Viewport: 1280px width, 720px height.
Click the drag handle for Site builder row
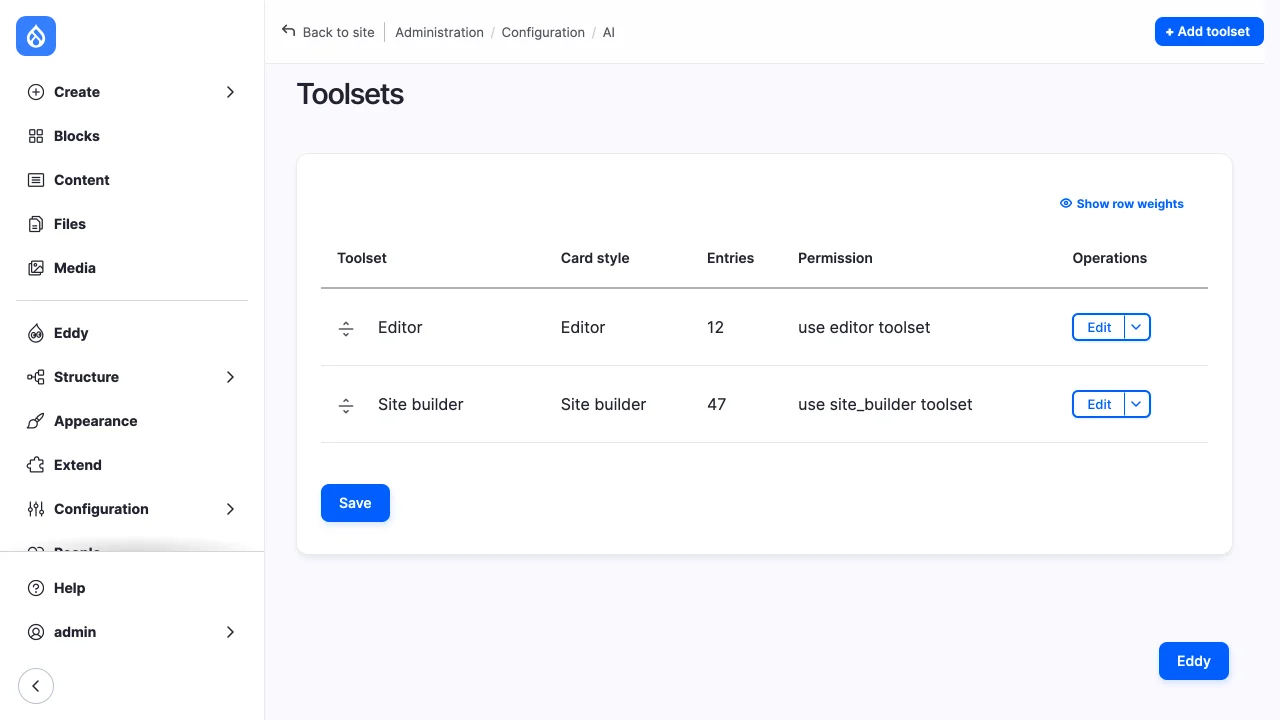pyautogui.click(x=346, y=405)
